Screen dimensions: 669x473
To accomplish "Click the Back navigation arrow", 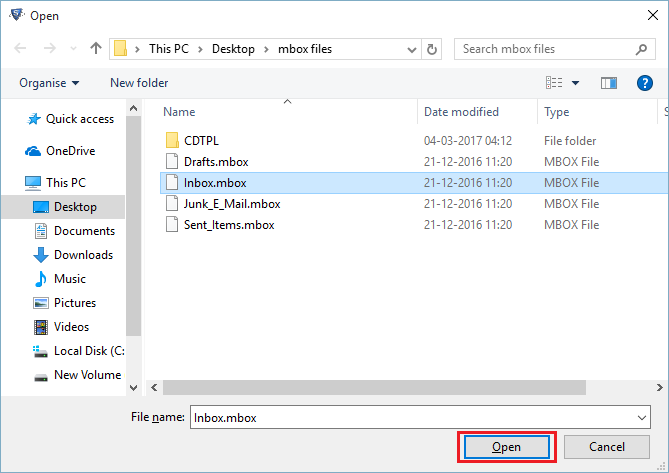I will [x=20, y=49].
